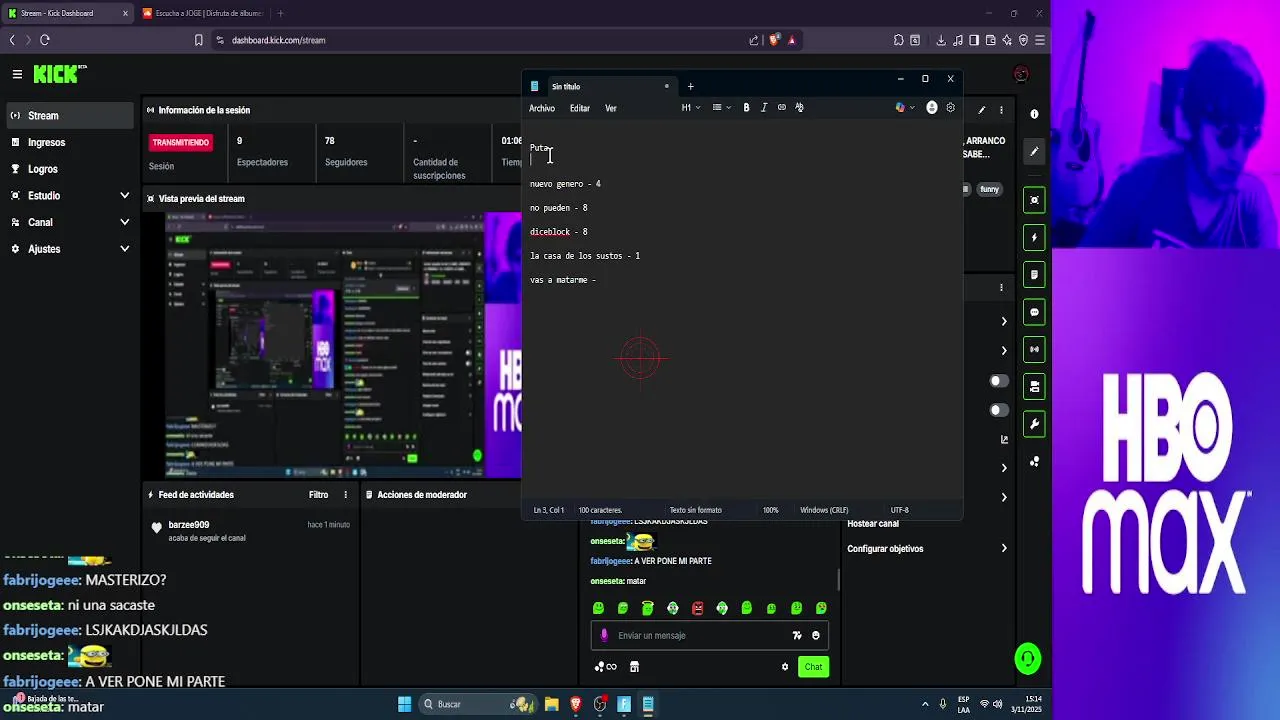Open Notepad settings gear

[x=951, y=108]
